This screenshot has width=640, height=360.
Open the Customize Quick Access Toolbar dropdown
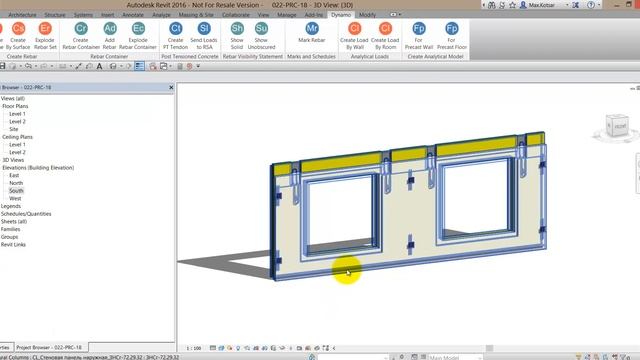click(198, 66)
